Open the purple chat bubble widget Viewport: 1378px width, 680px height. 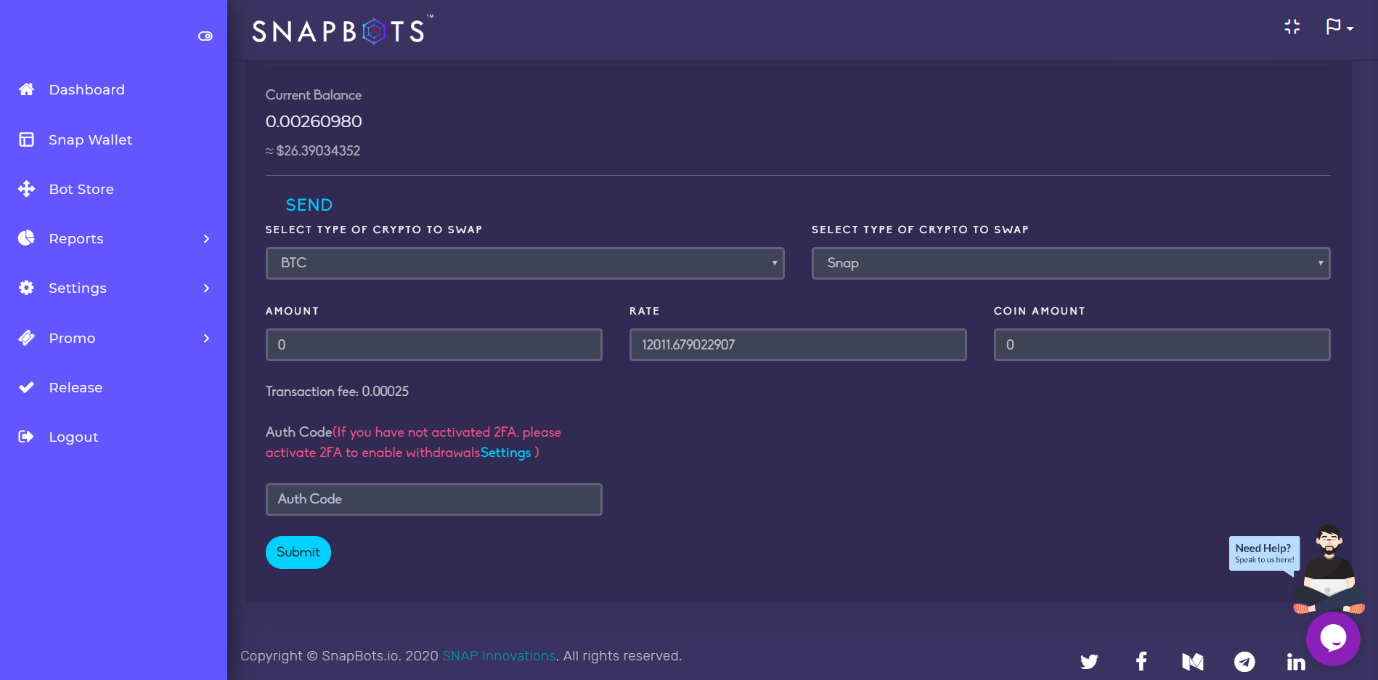(1333, 638)
